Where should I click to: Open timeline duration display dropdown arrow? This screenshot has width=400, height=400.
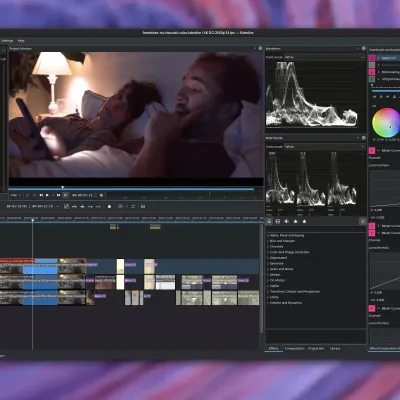pyautogui.click(x=57, y=207)
